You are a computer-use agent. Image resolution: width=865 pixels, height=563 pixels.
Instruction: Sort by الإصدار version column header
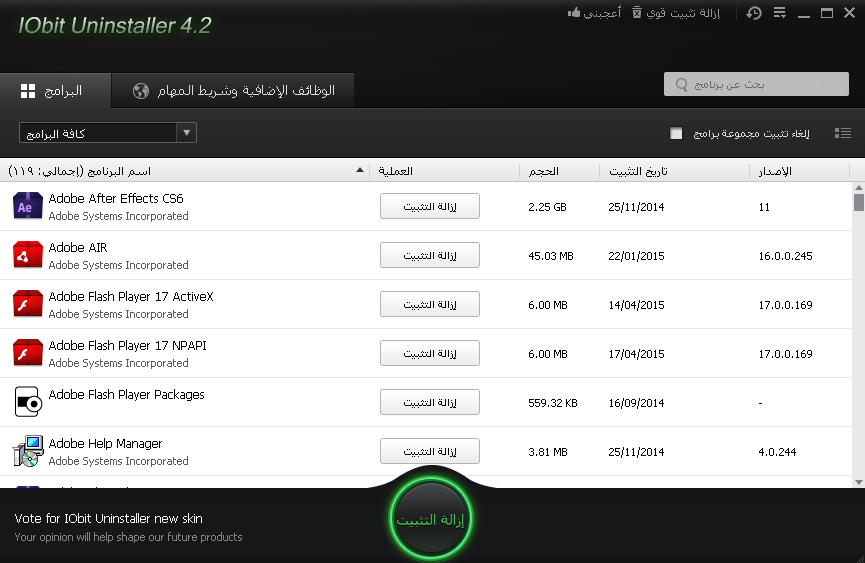(x=775, y=171)
